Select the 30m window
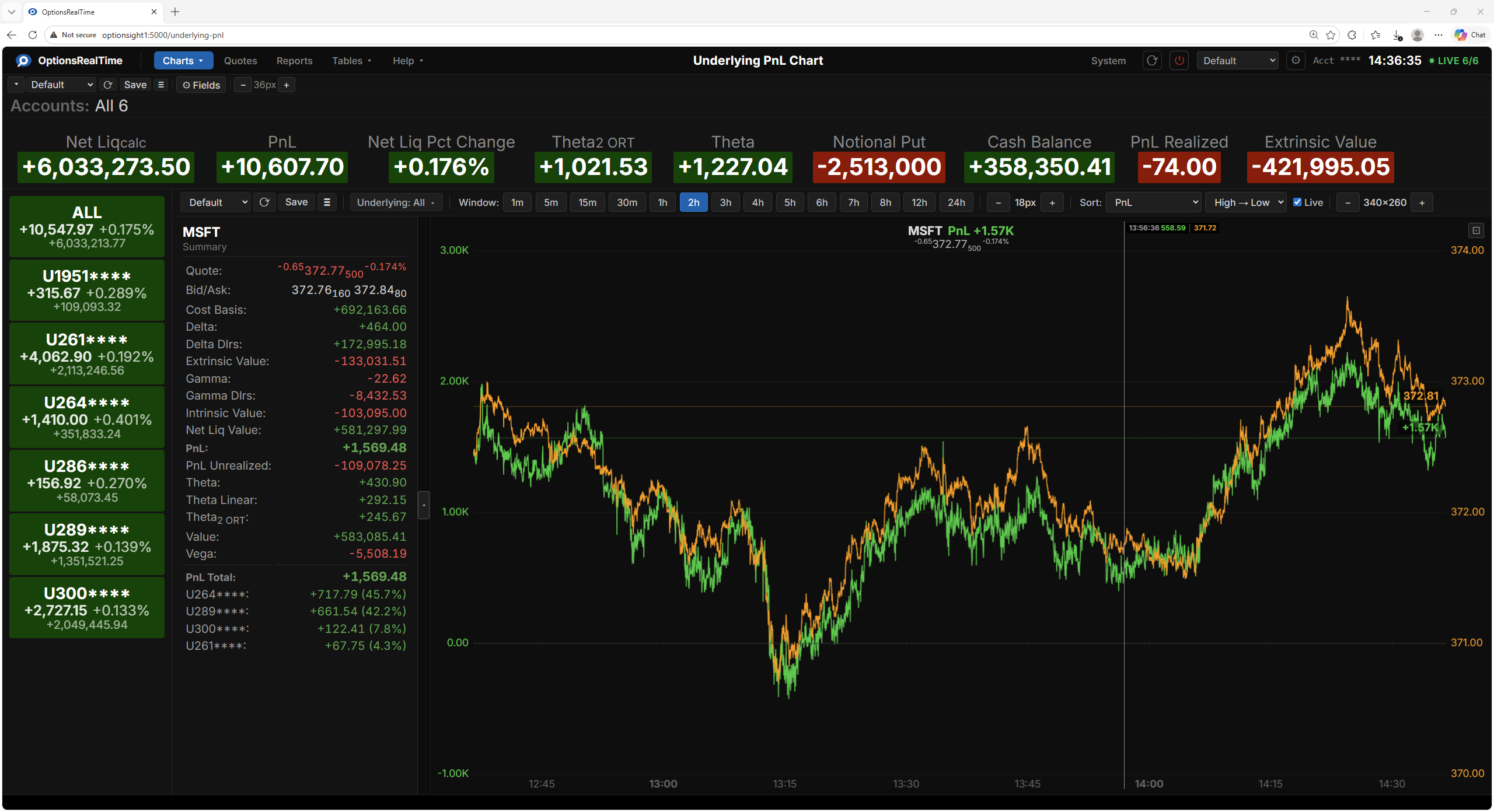The image size is (1494, 812). 627,202
